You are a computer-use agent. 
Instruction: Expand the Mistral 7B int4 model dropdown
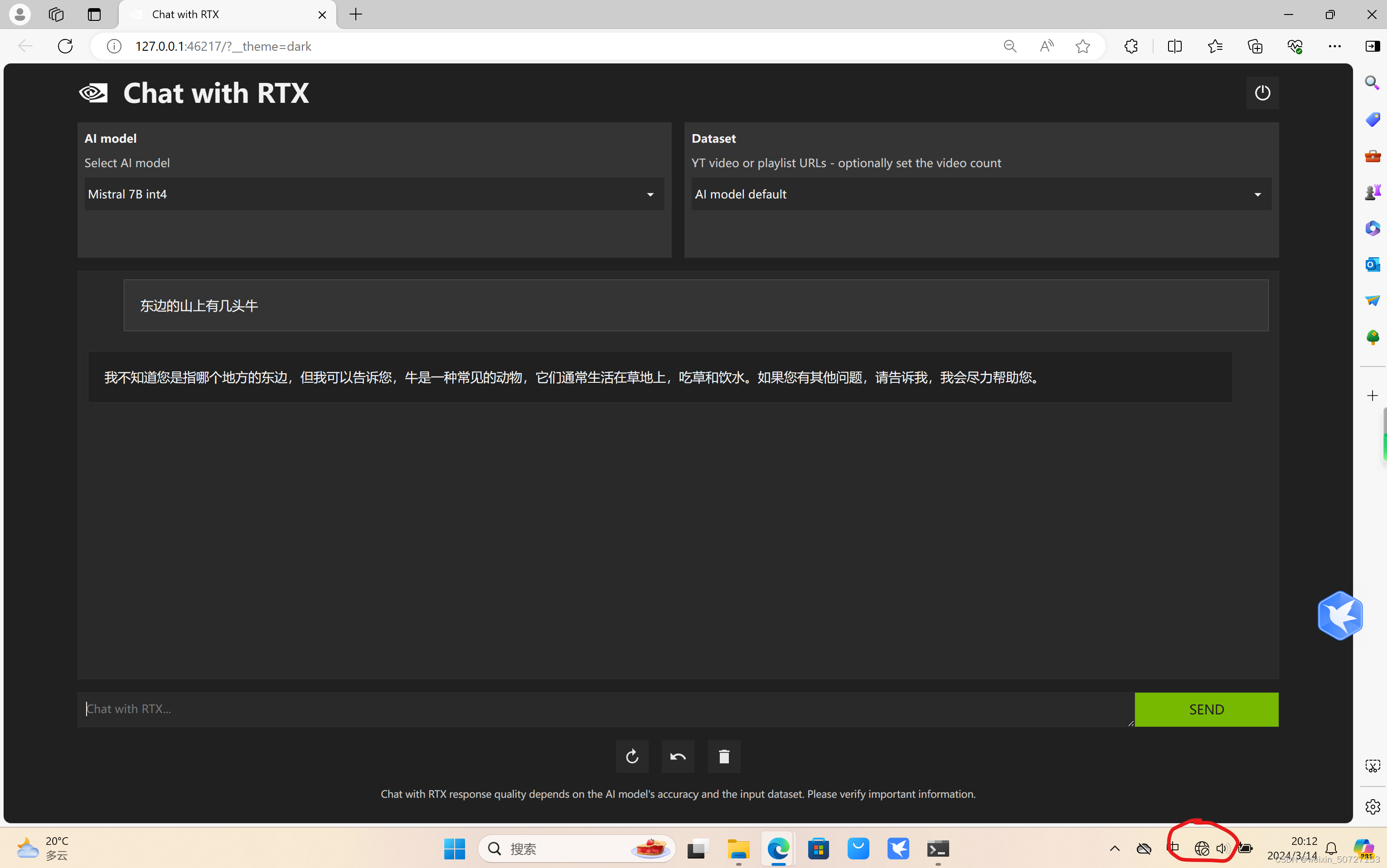click(374, 194)
